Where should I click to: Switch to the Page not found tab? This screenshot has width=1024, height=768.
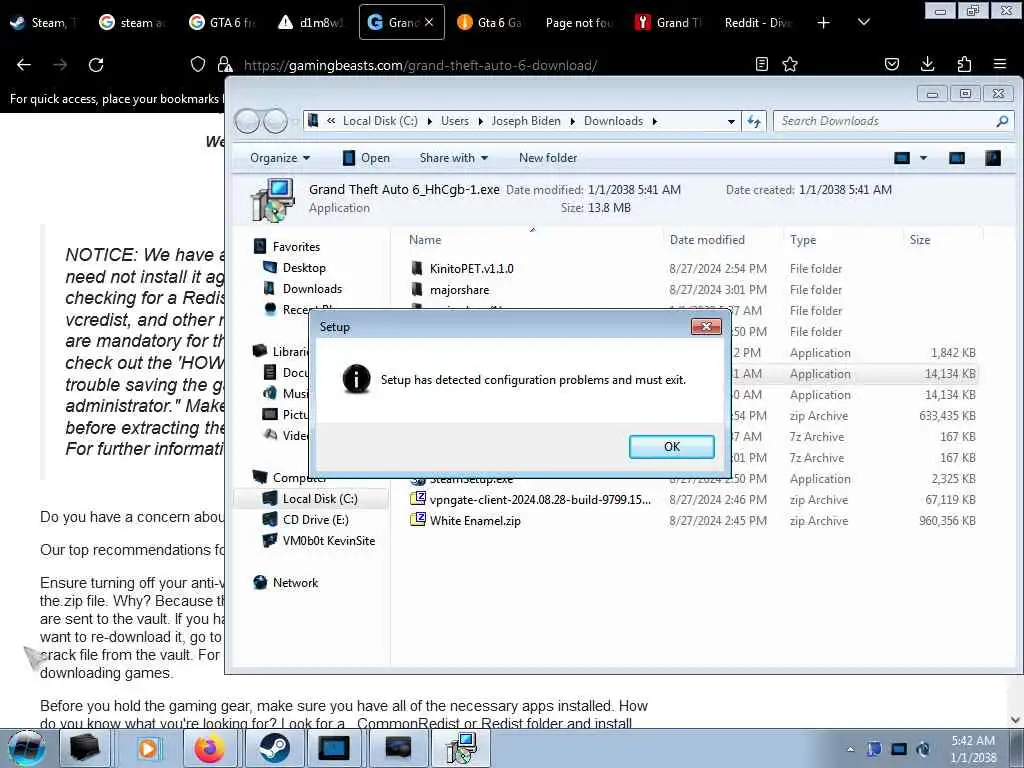[579, 23]
